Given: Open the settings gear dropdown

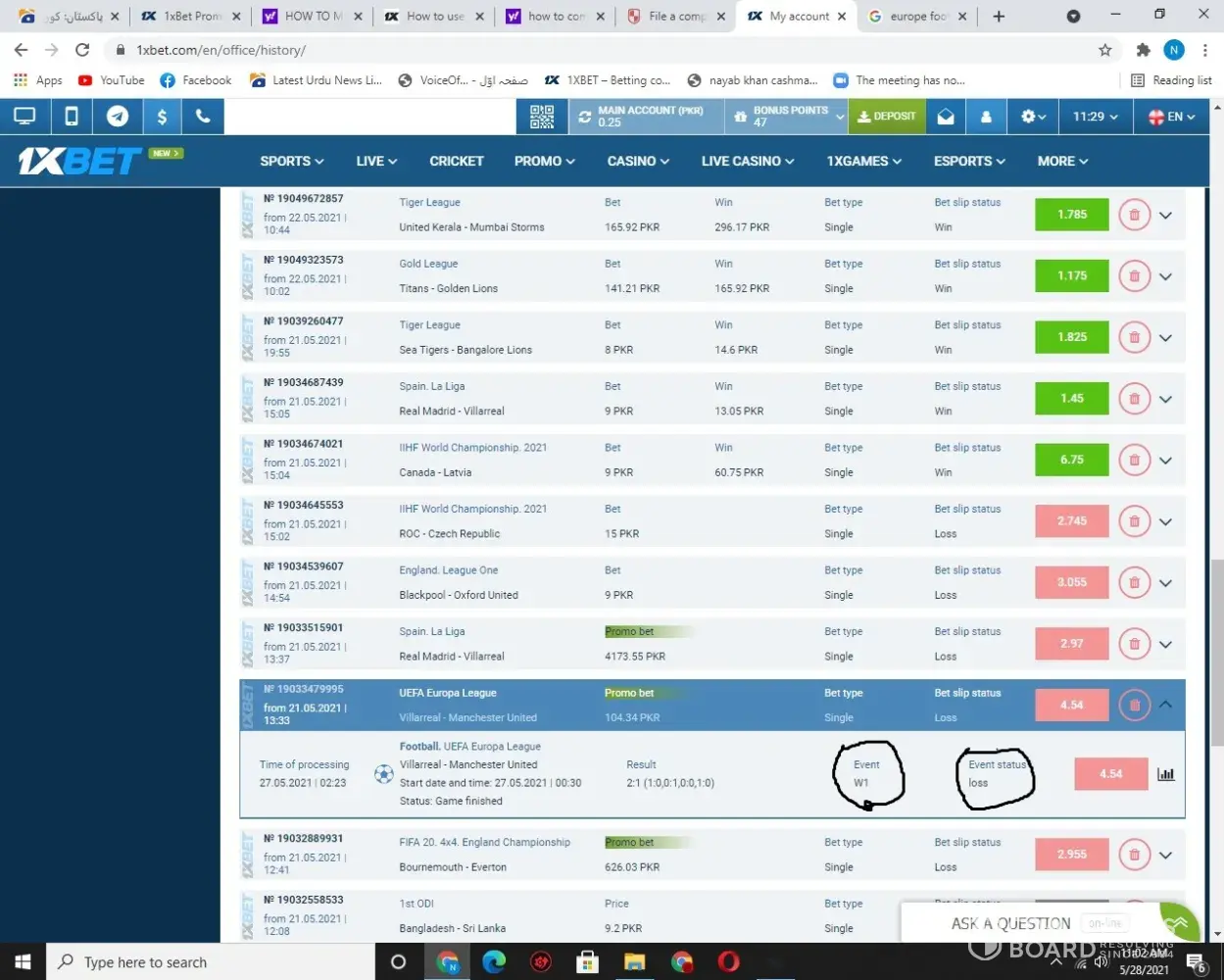Looking at the screenshot, I should point(1033,117).
